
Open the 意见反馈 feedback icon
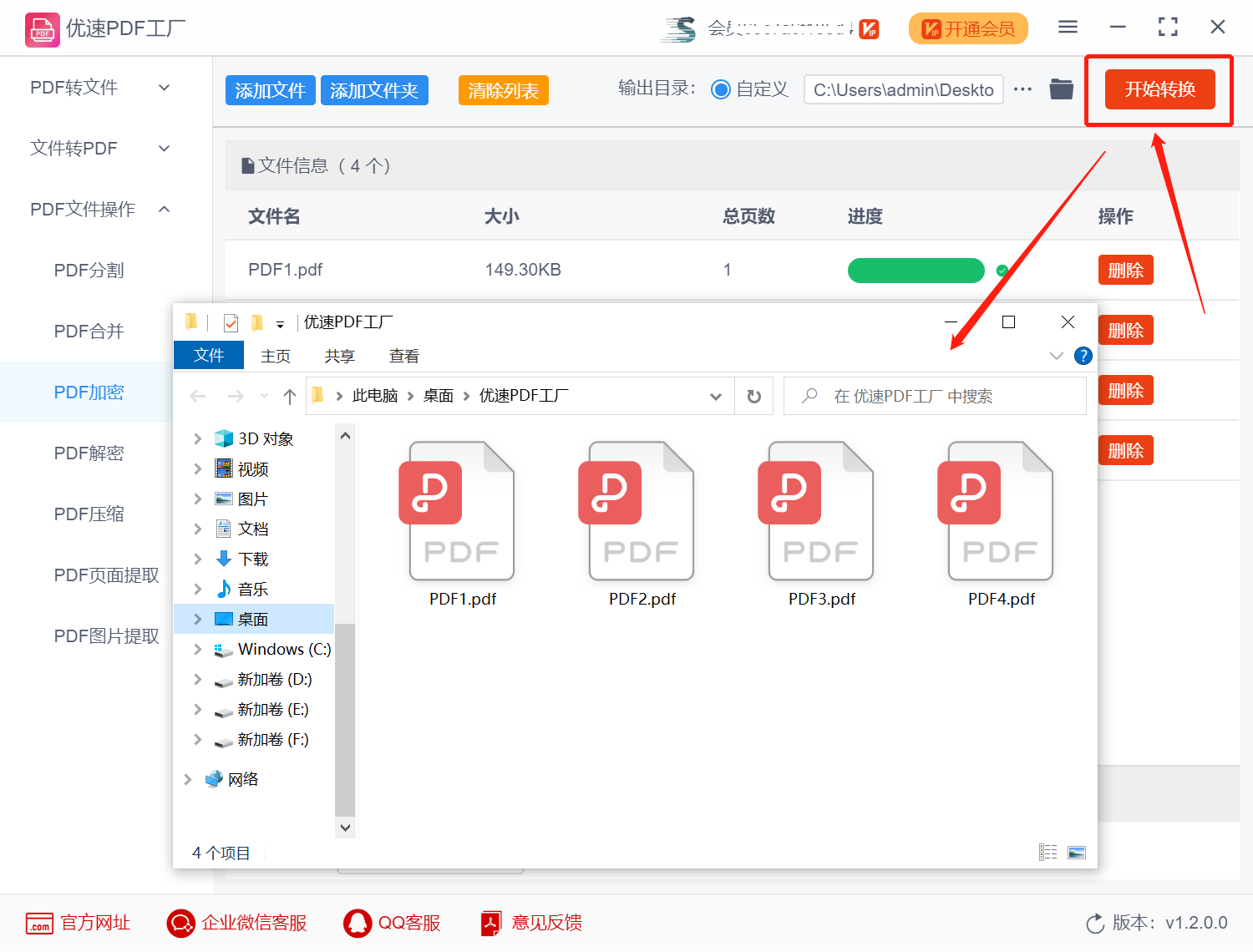[x=490, y=923]
